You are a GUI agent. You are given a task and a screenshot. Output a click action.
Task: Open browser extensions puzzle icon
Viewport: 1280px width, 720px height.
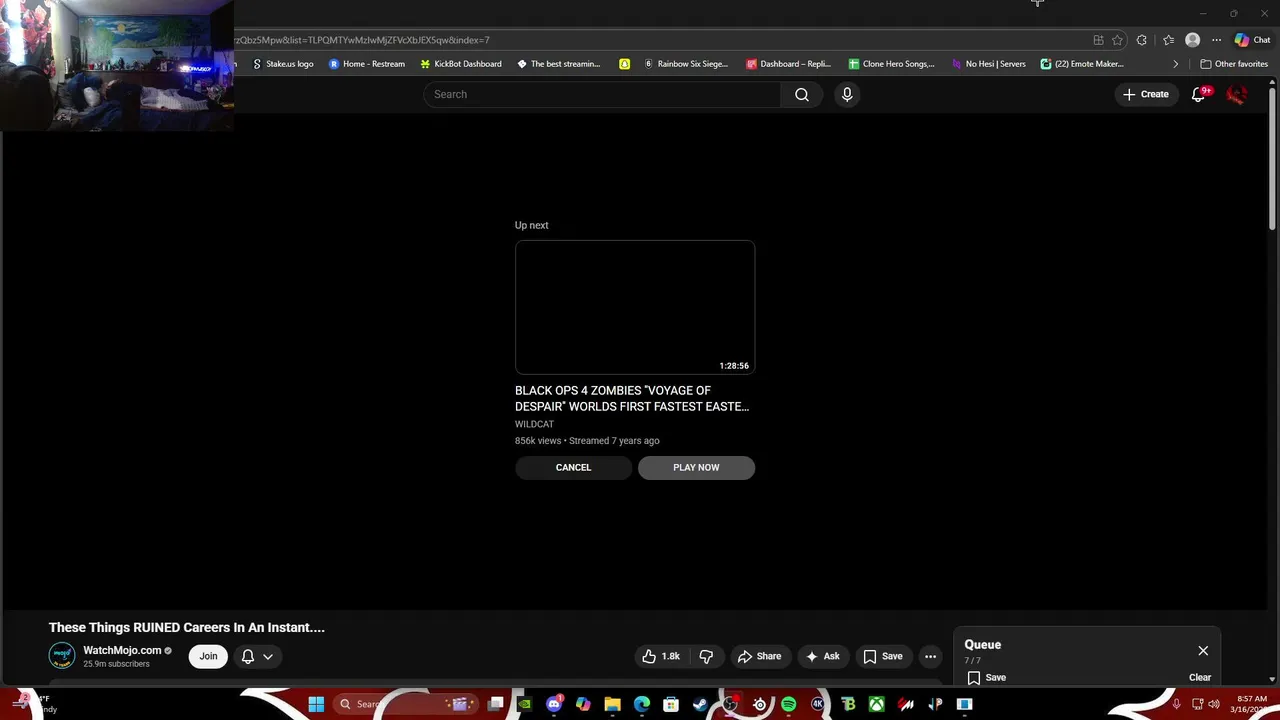click(x=1141, y=40)
